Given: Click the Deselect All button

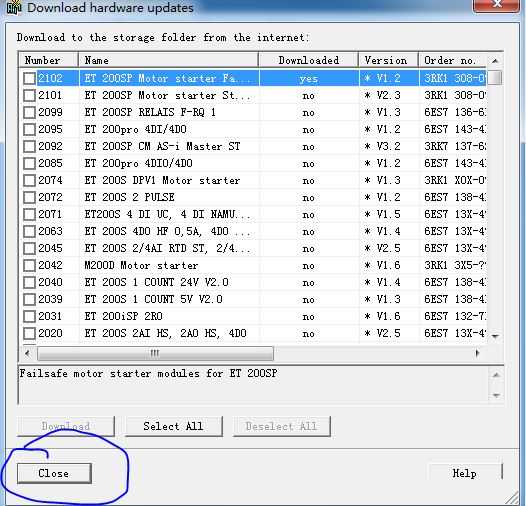Looking at the screenshot, I should 281,426.
